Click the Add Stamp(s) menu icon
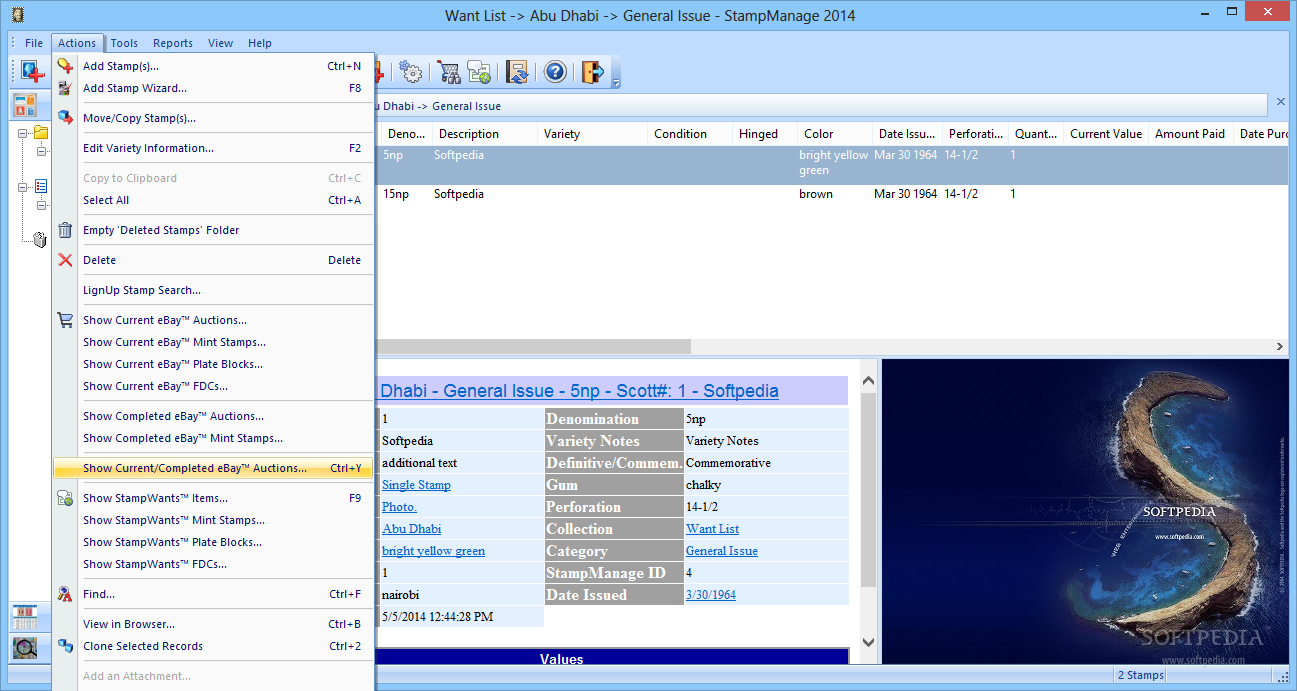Viewport: 1297px width, 691px height. [65, 66]
